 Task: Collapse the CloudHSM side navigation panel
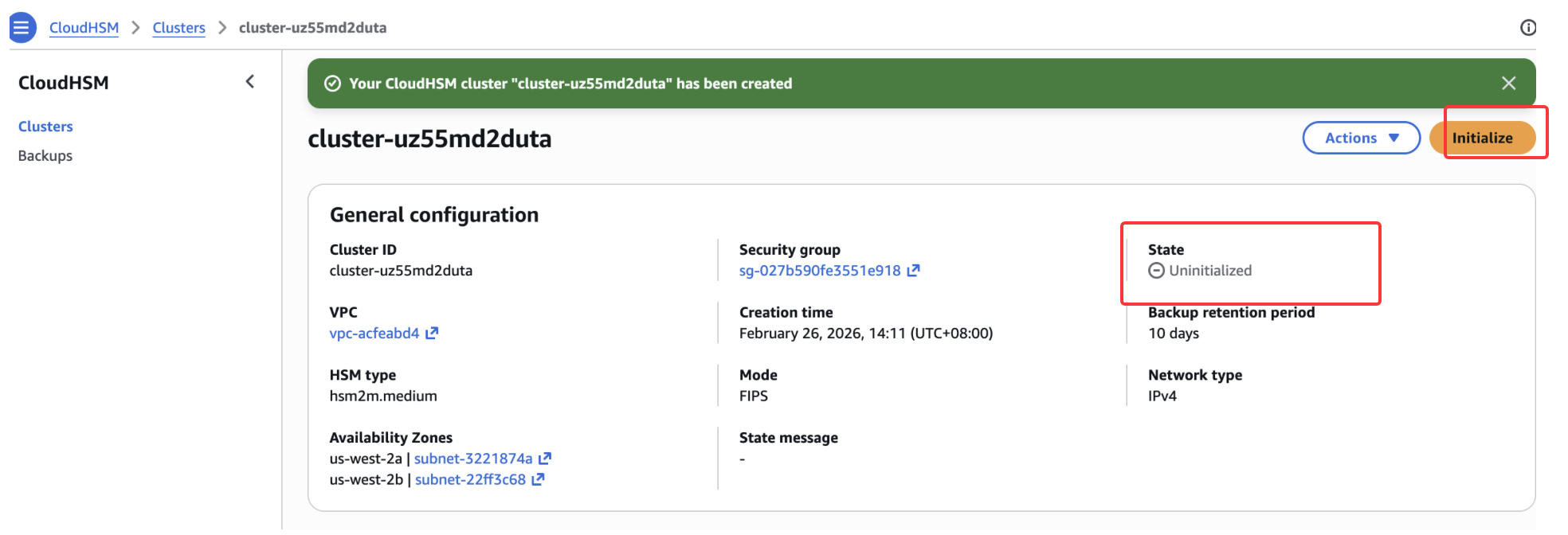(250, 82)
